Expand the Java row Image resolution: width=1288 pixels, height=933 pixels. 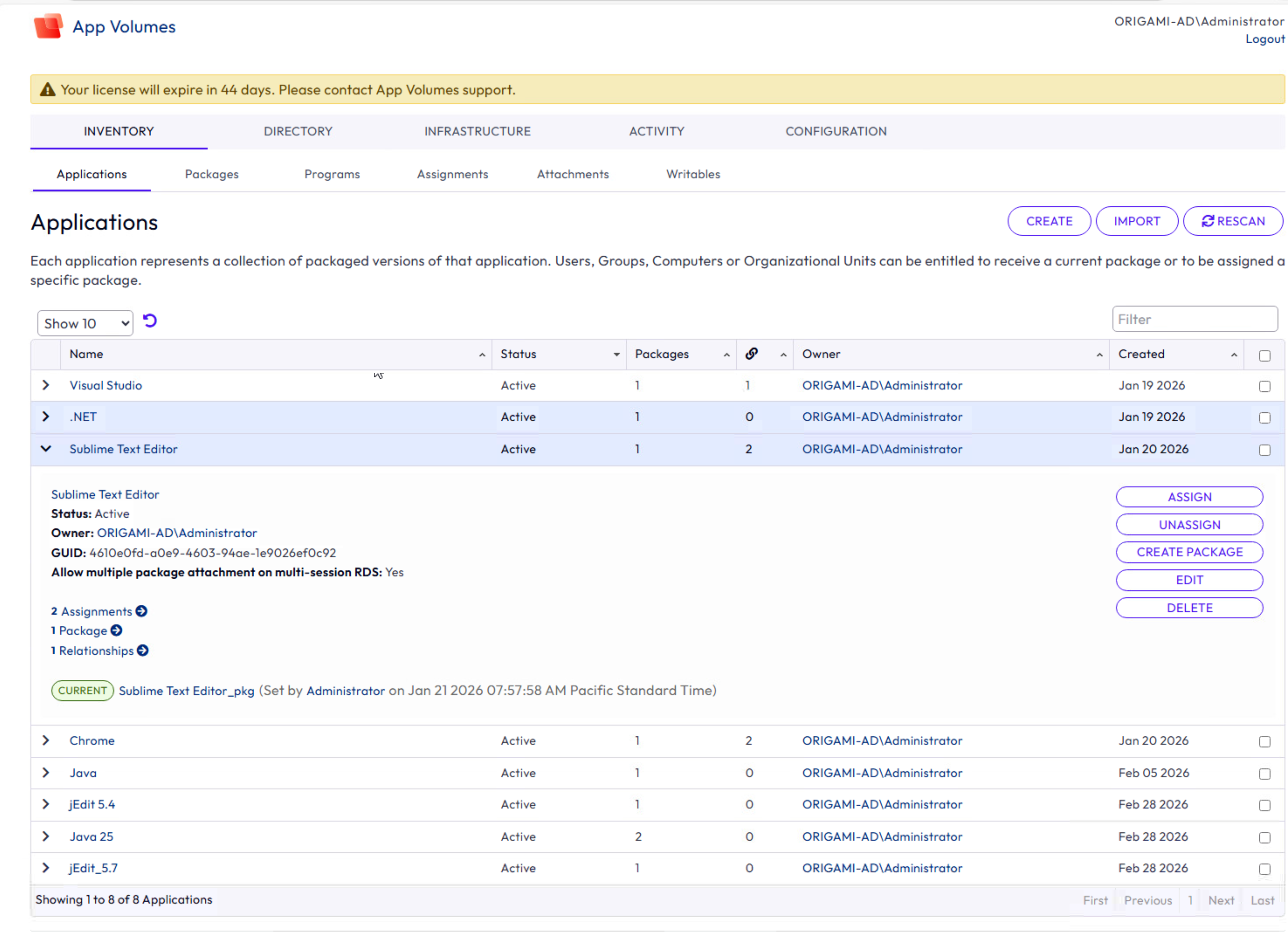tap(46, 773)
